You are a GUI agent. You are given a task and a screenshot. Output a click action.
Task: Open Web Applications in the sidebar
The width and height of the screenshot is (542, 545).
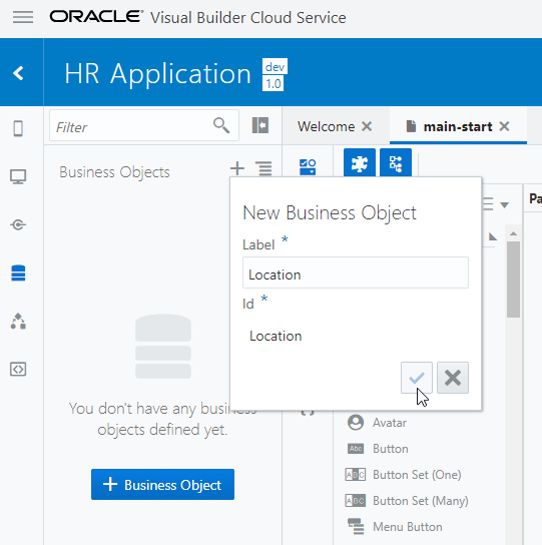[18, 177]
